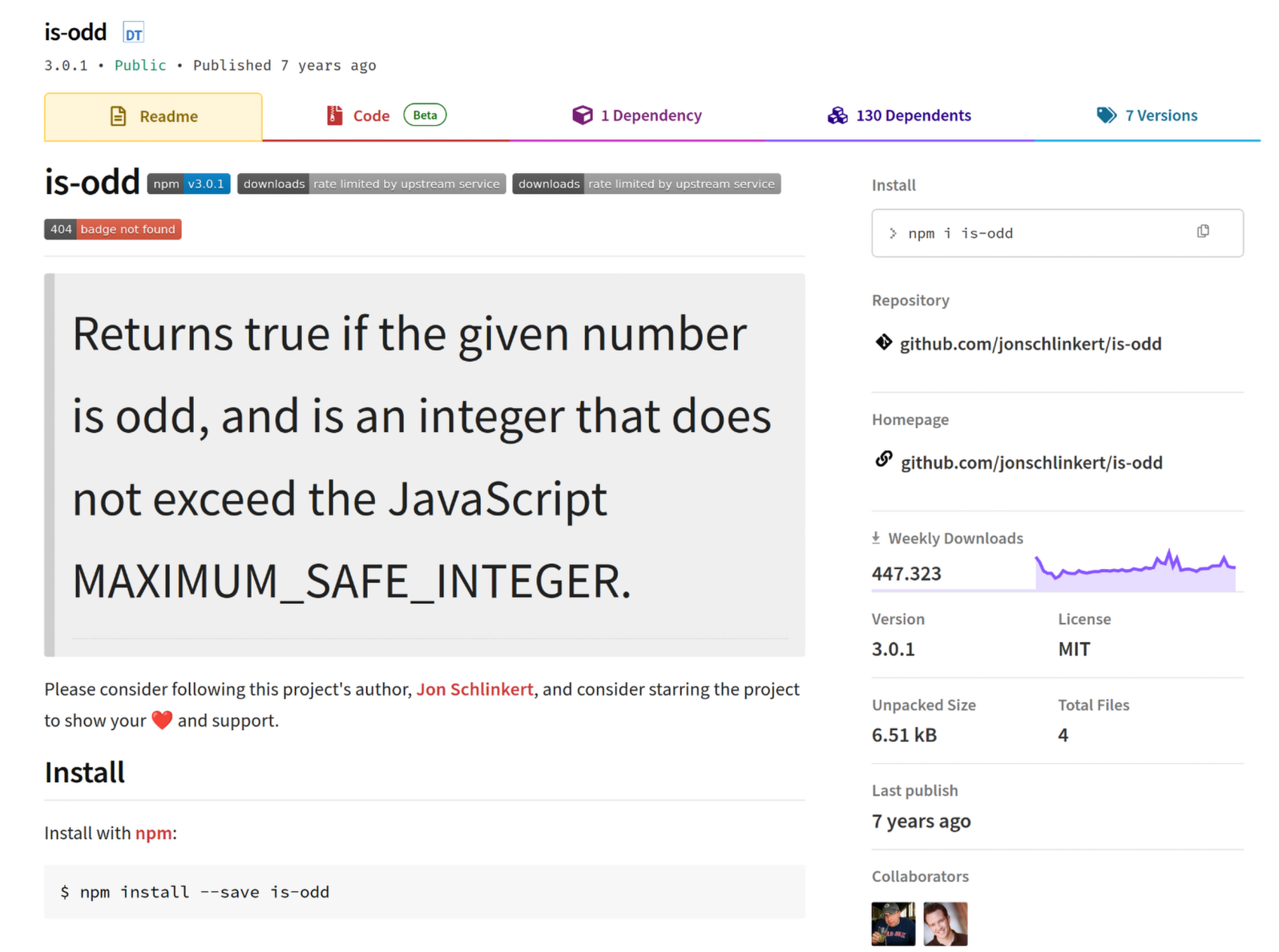Click the npm i is-odd install field
Image resolution: width=1279 pixels, height=952 pixels.
[x=1057, y=233]
